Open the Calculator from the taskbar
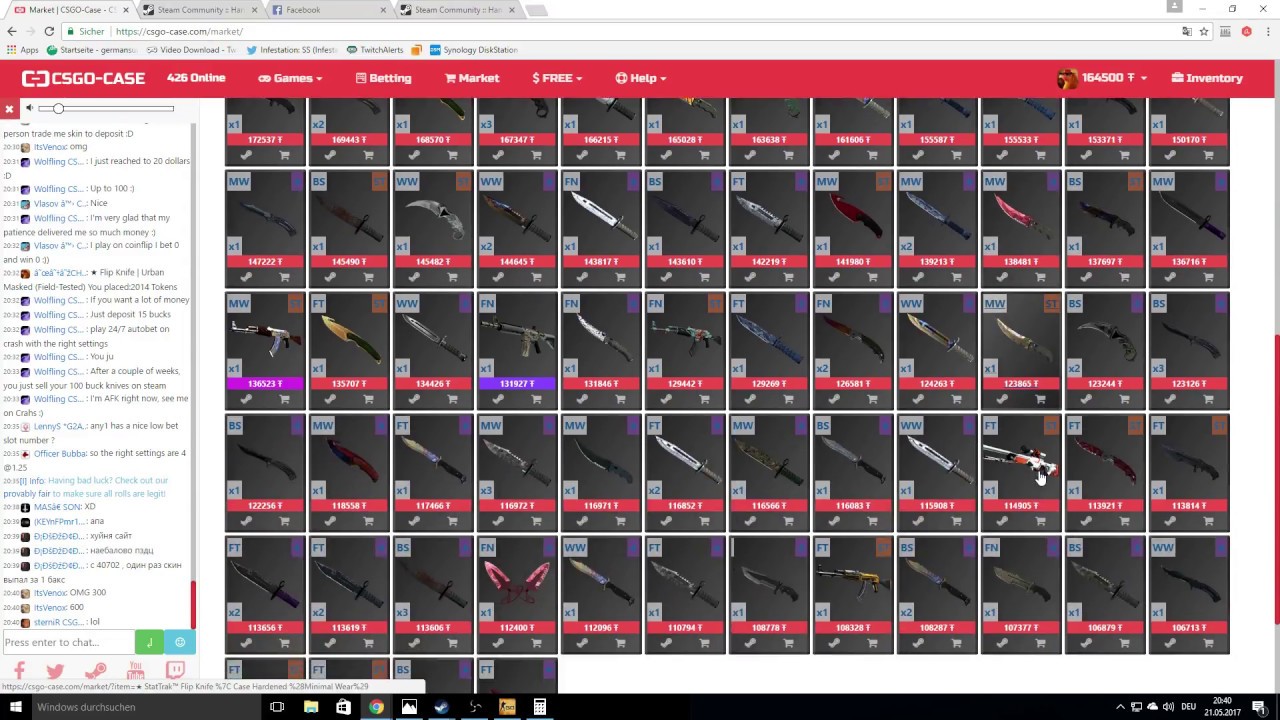Viewport: 1280px width, 720px height. pos(539,707)
